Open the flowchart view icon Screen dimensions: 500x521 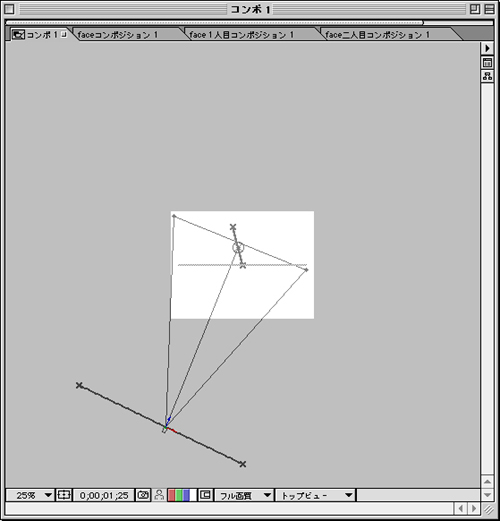[487, 76]
